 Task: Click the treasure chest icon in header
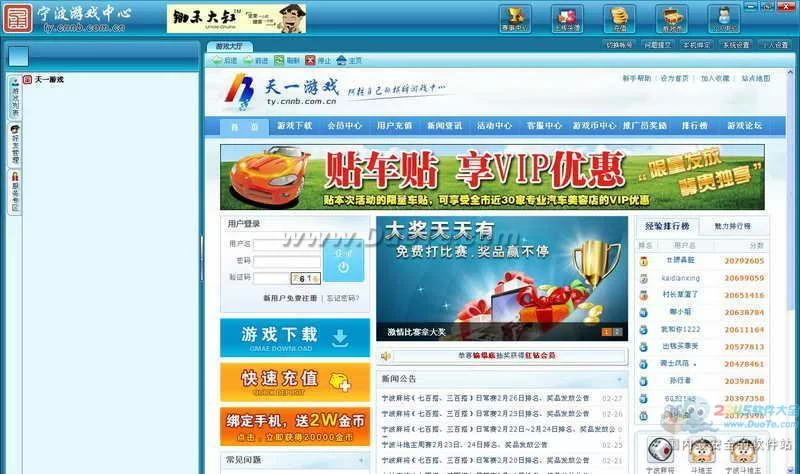pos(672,17)
